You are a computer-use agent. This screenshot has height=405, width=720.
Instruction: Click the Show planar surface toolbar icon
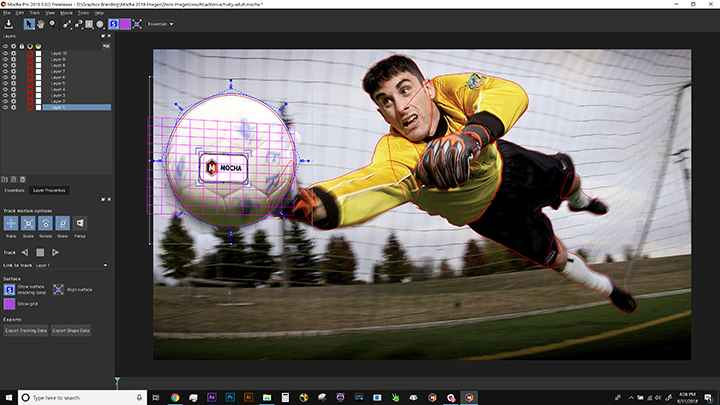click(x=114, y=23)
